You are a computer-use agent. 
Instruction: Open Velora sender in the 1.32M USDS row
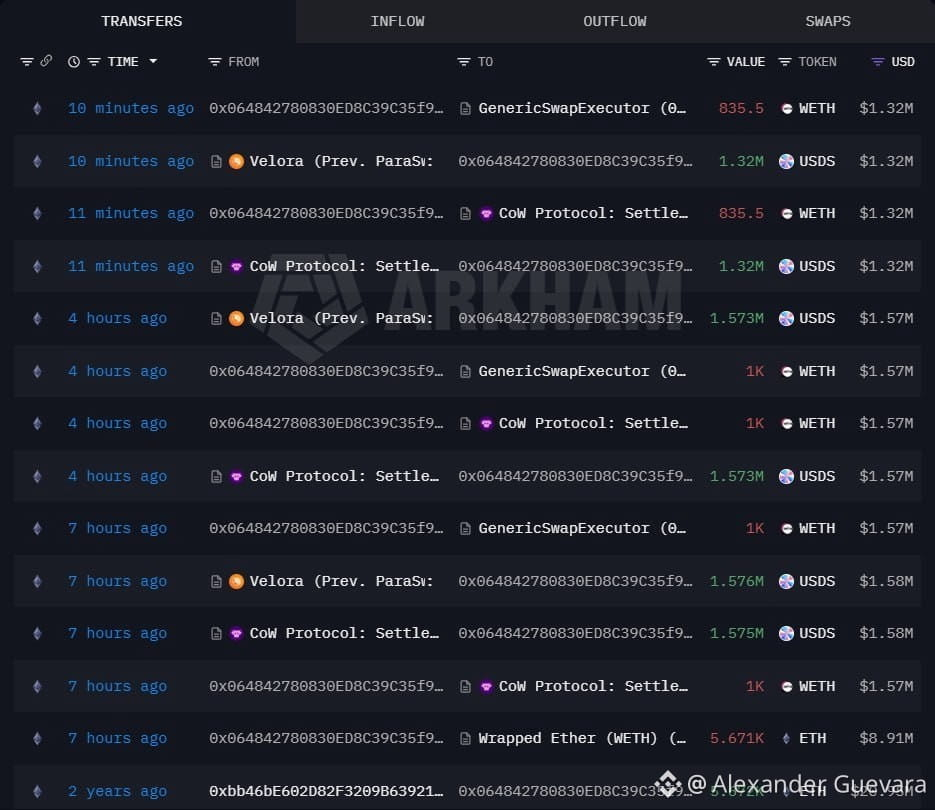pos(340,162)
